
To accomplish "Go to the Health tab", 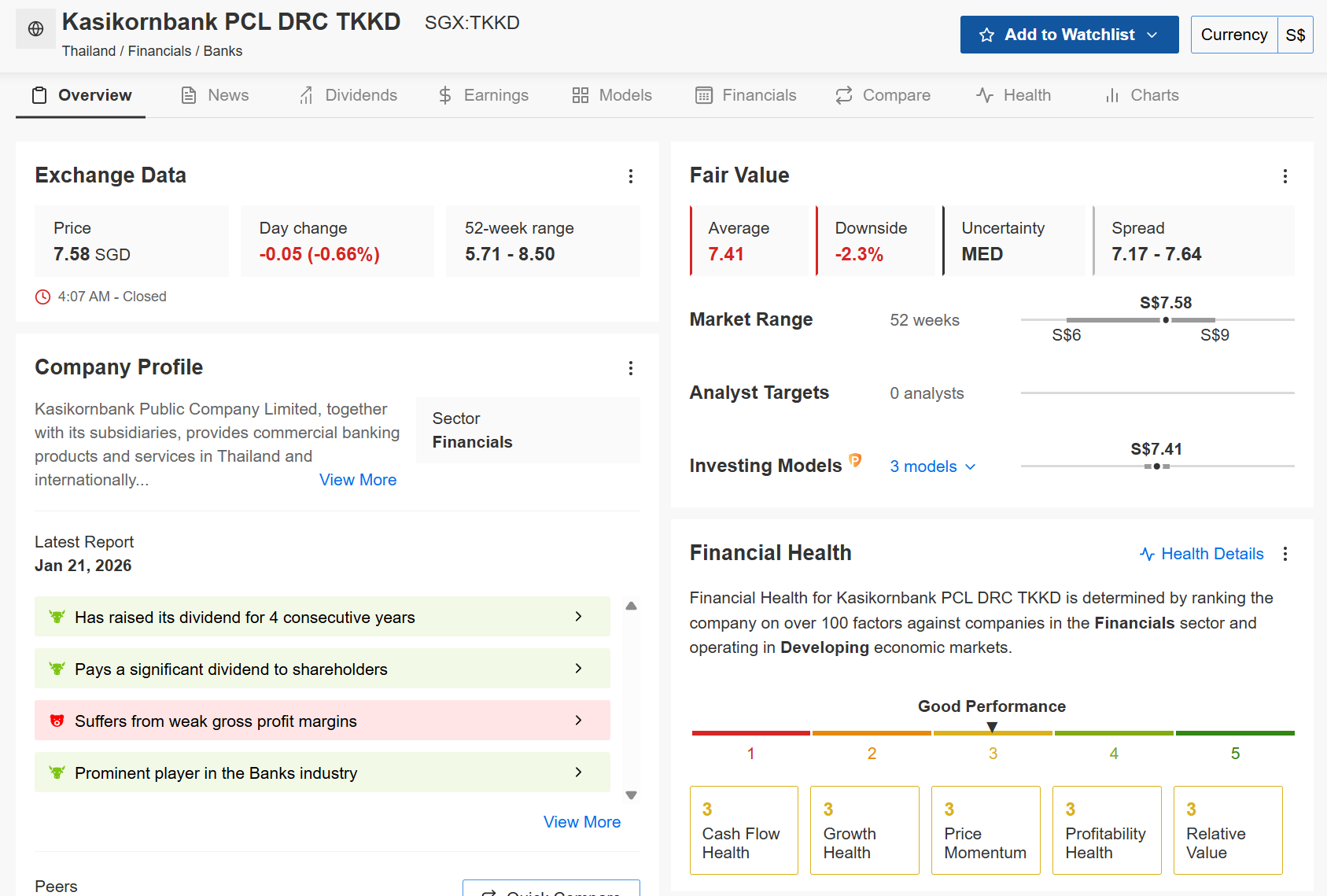I will (1013, 96).
